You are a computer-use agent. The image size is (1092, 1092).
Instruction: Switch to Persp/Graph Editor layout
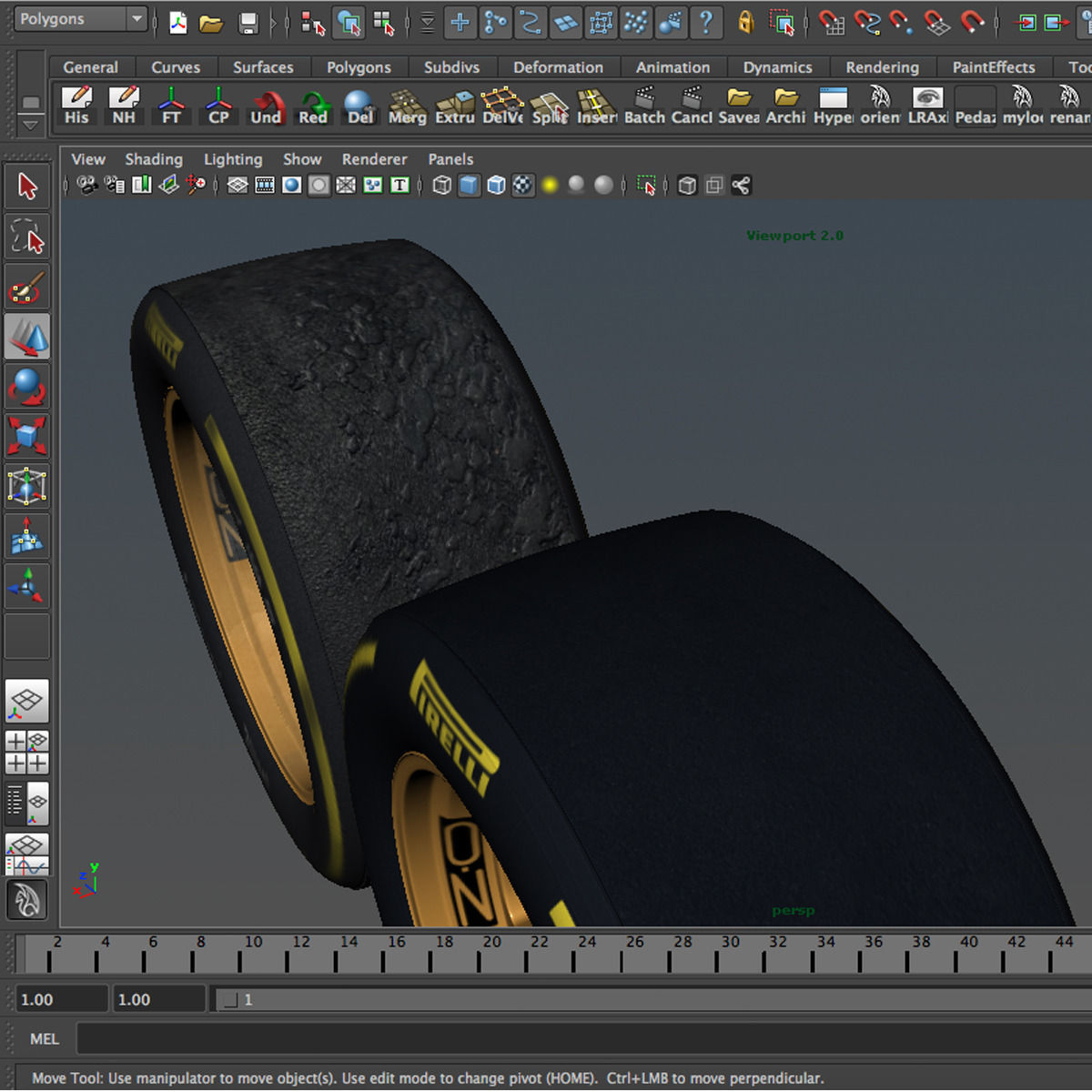click(27, 854)
